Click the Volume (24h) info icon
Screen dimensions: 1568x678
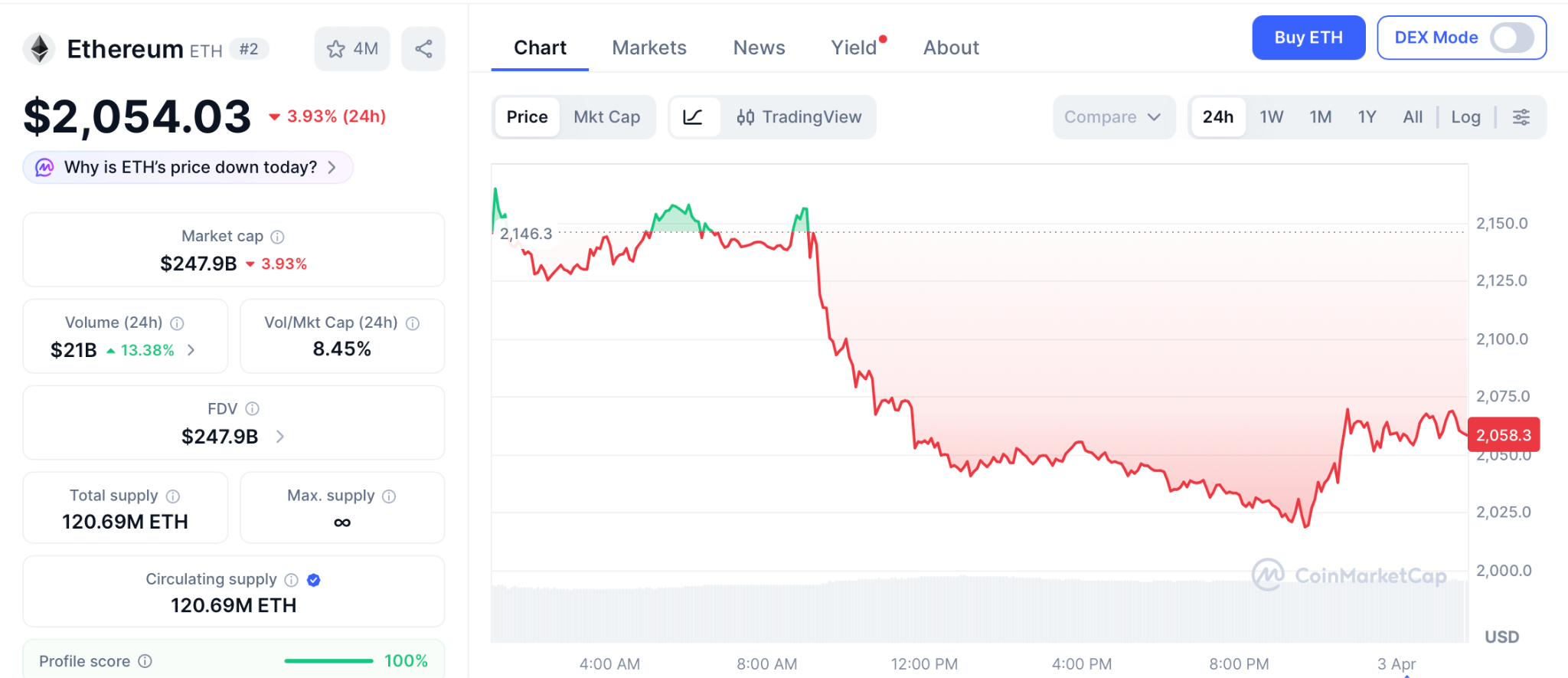(x=177, y=323)
